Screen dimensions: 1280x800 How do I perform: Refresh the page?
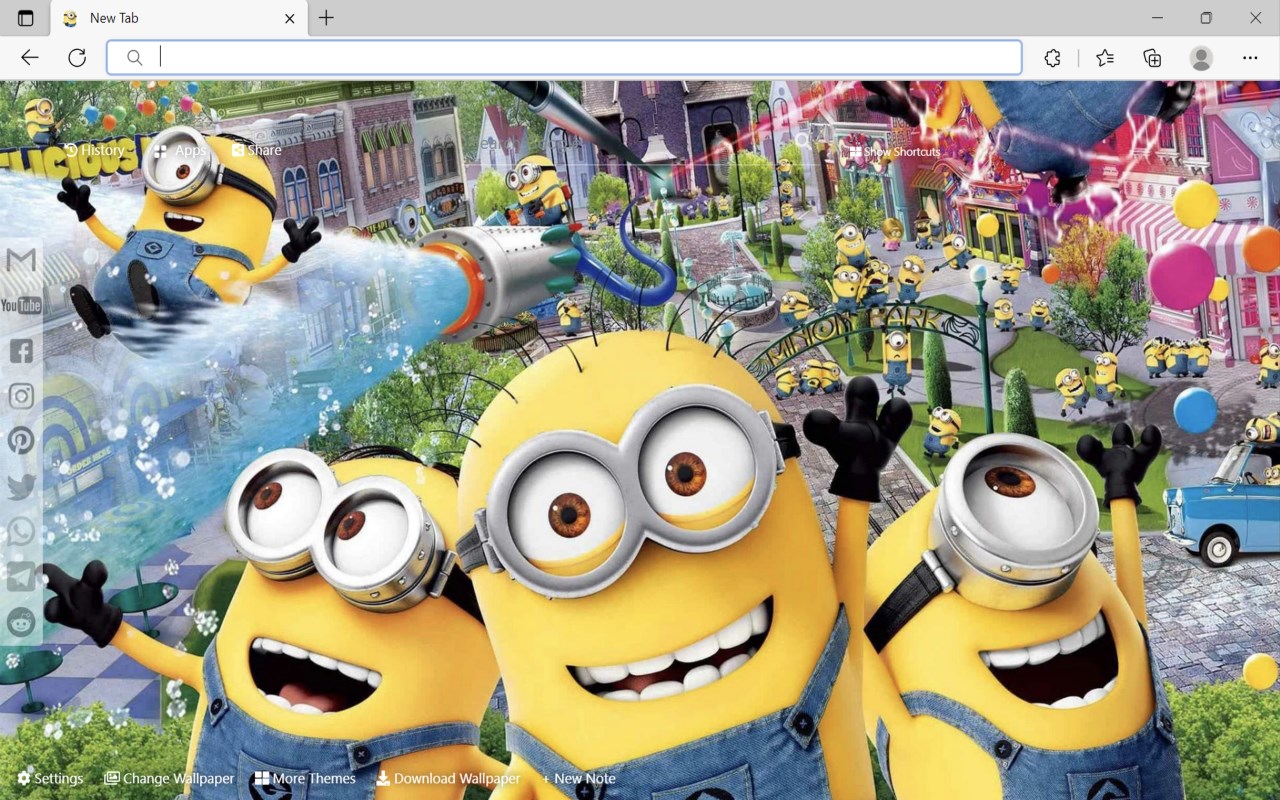tap(77, 58)
